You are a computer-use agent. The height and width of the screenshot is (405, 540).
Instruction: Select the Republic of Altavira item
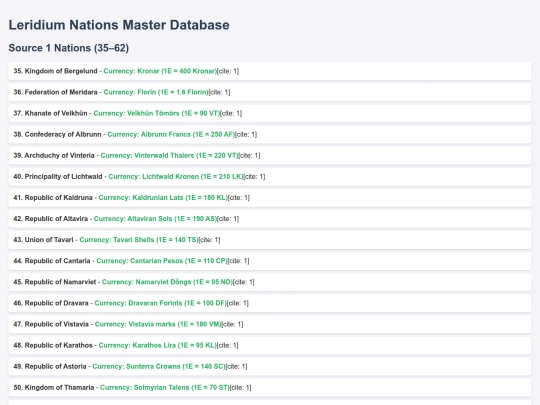coord(270,219)
